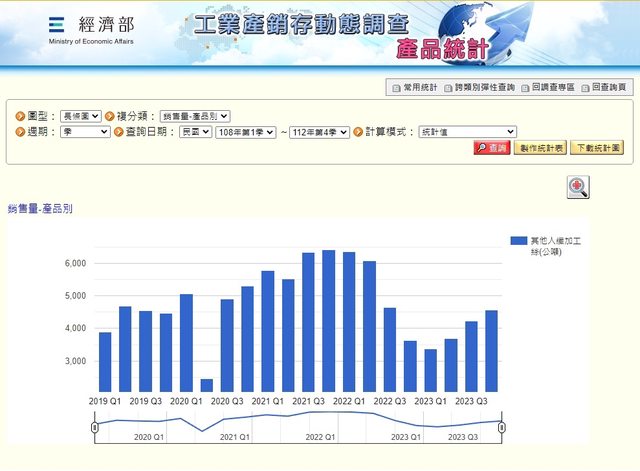Click the 下載統計圖 button
The image size is (640, 471).
596,148
